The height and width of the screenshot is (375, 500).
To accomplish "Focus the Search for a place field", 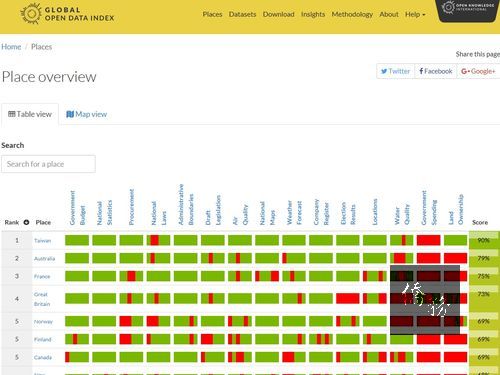I will click(x=48, y=164).
